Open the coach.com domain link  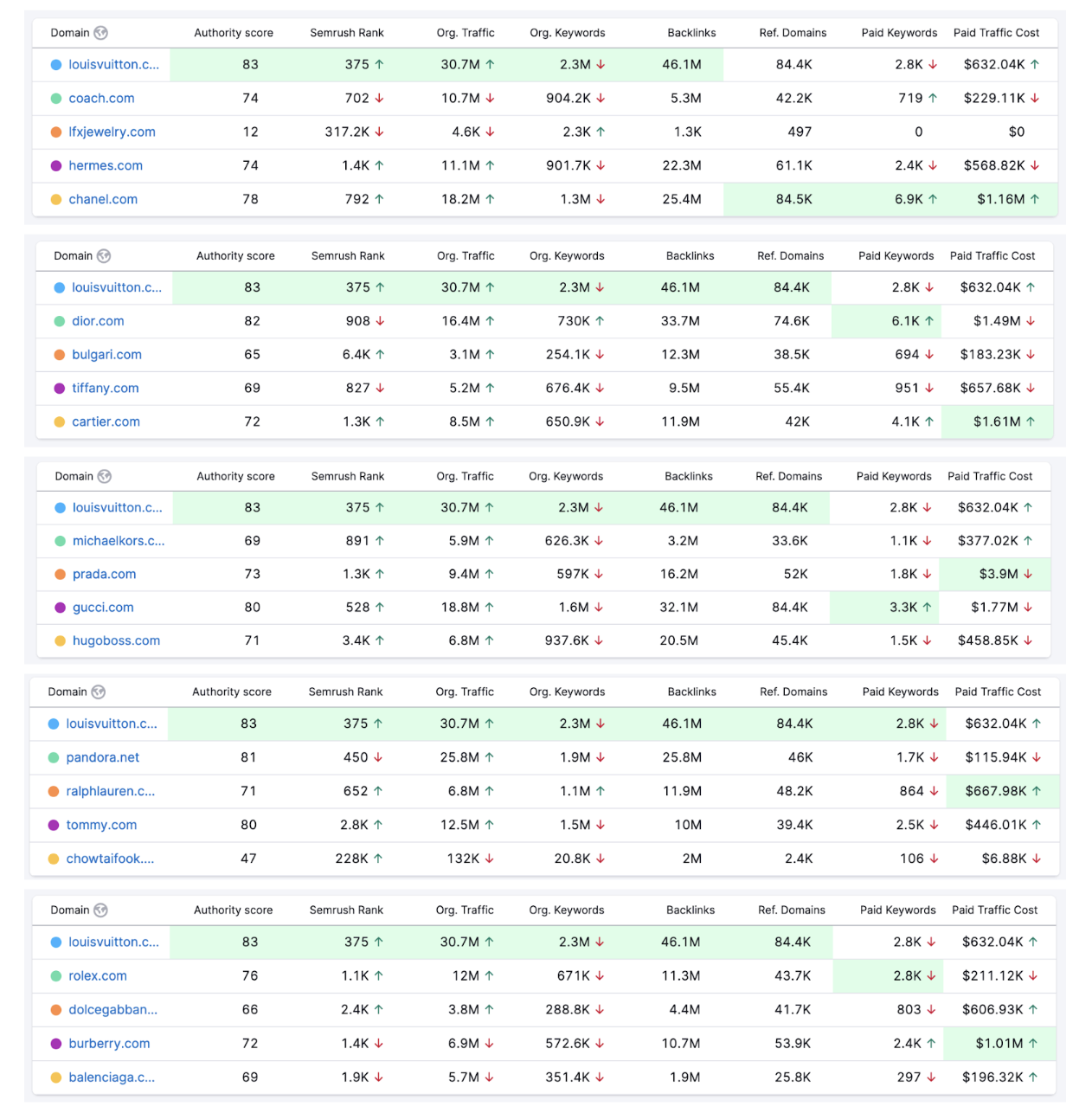coord(101,99)
